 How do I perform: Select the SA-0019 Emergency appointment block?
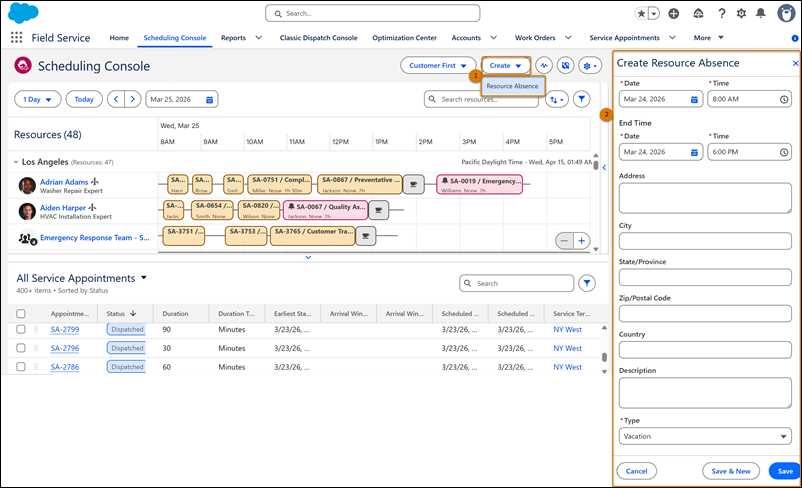click(x=479, y=184)
